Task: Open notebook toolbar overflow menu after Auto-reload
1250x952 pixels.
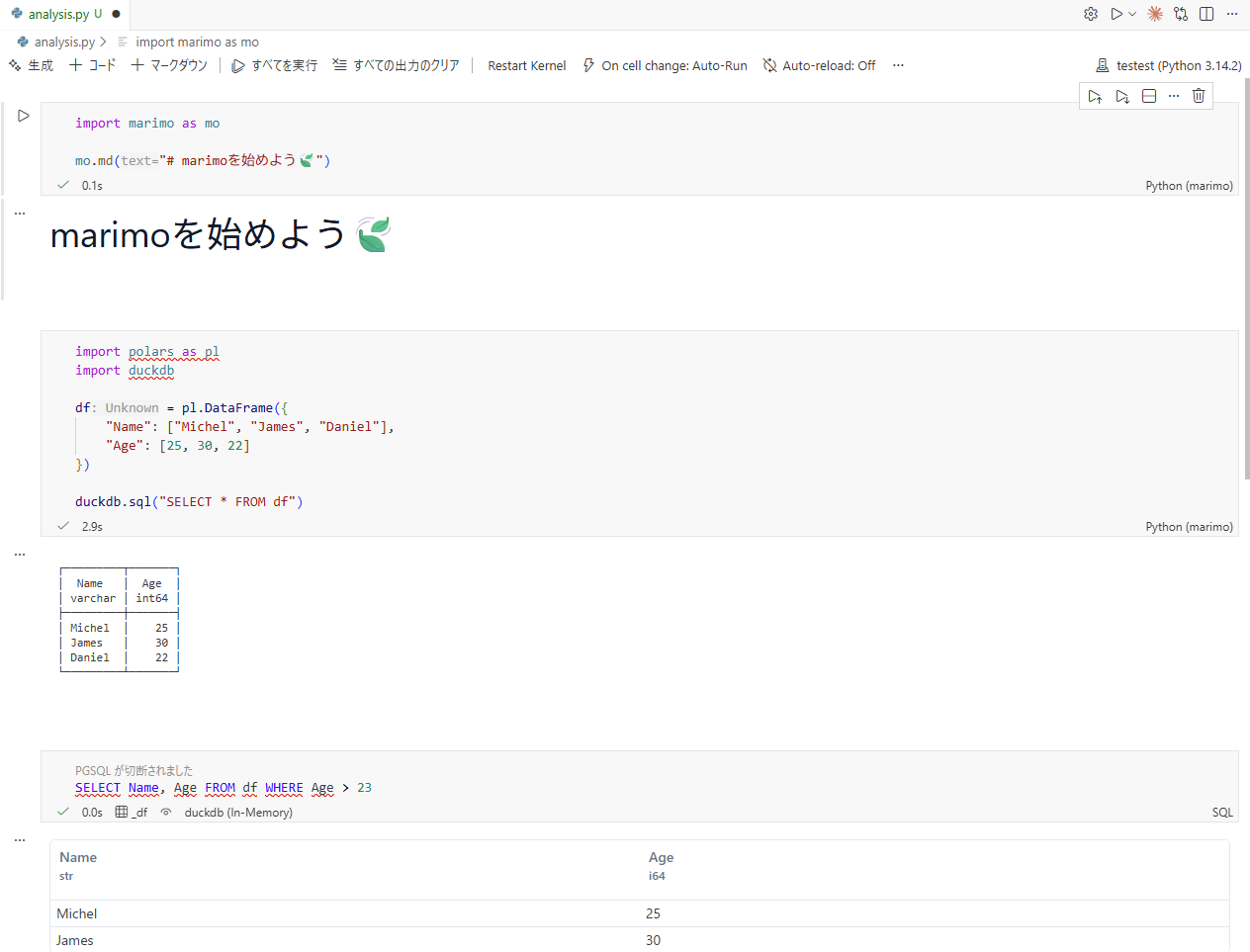Action: pyautogui.click(x=898, y=65)
